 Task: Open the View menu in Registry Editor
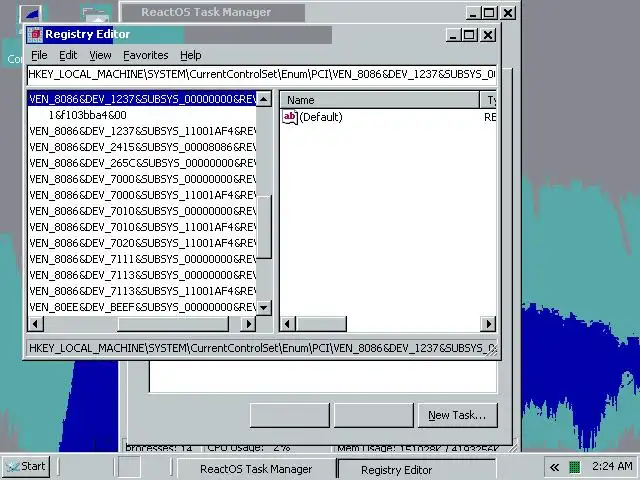100,55
